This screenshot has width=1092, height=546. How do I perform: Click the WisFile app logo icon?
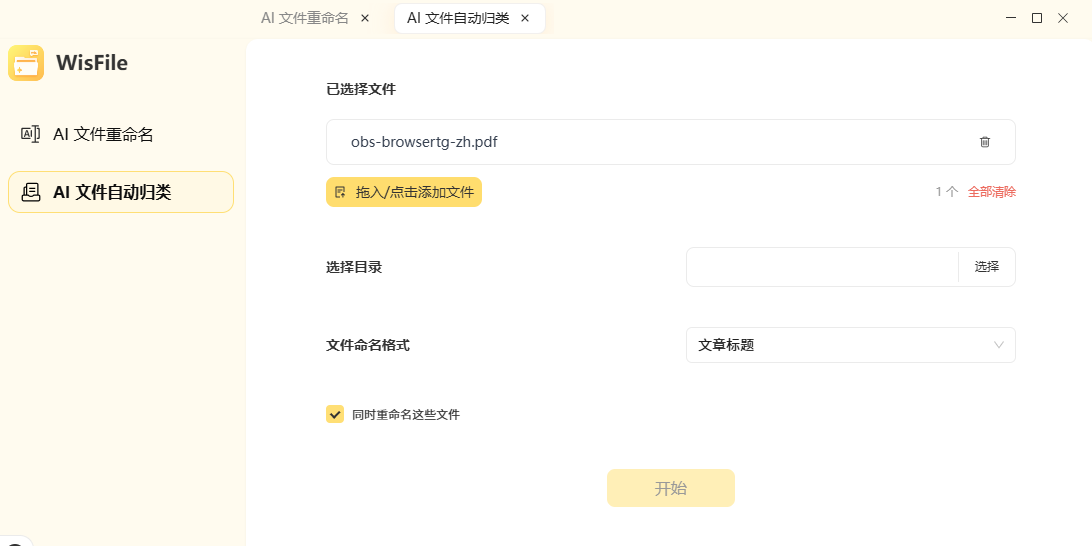point(26,63)
